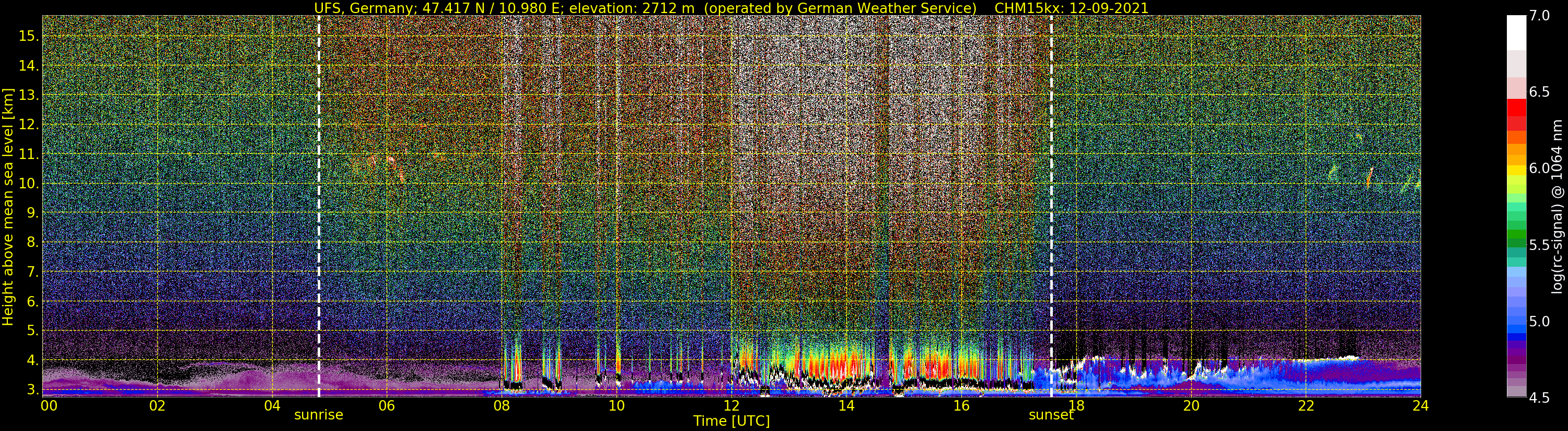Image resolution: width=1568 pixels, height=431 pixels.
Task: Click the sunset label below the time axis
Action: click(x=1051, y=415)
